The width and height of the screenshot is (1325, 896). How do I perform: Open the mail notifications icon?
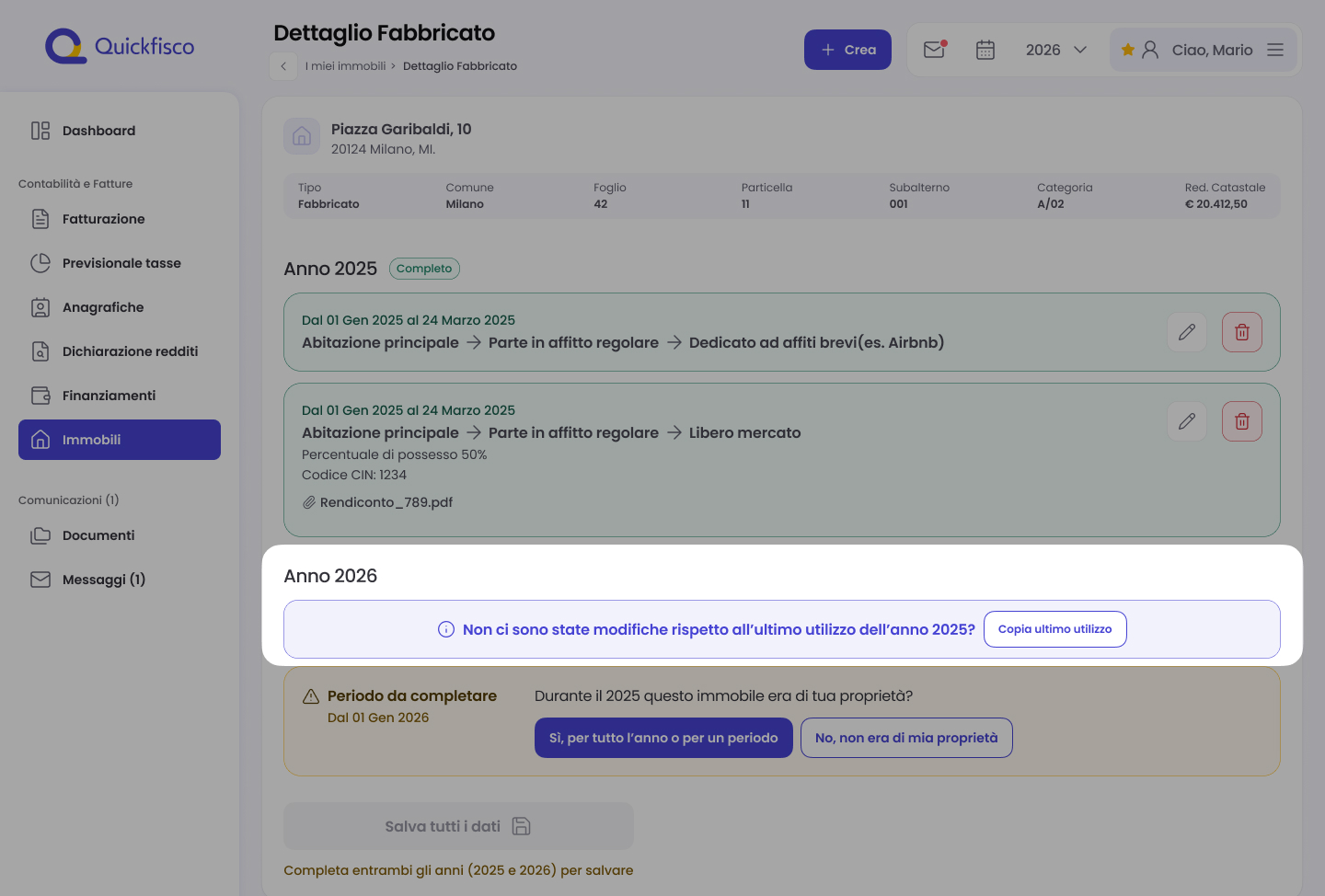[x=935, y=50]
